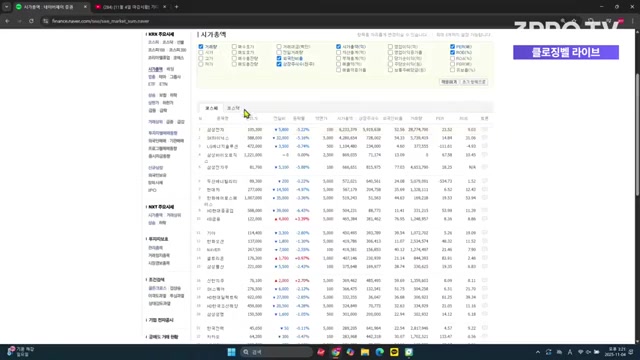Uncheck the 외국인비율 checkbox
The image size is (640, 360).
(x=279, y=58)
